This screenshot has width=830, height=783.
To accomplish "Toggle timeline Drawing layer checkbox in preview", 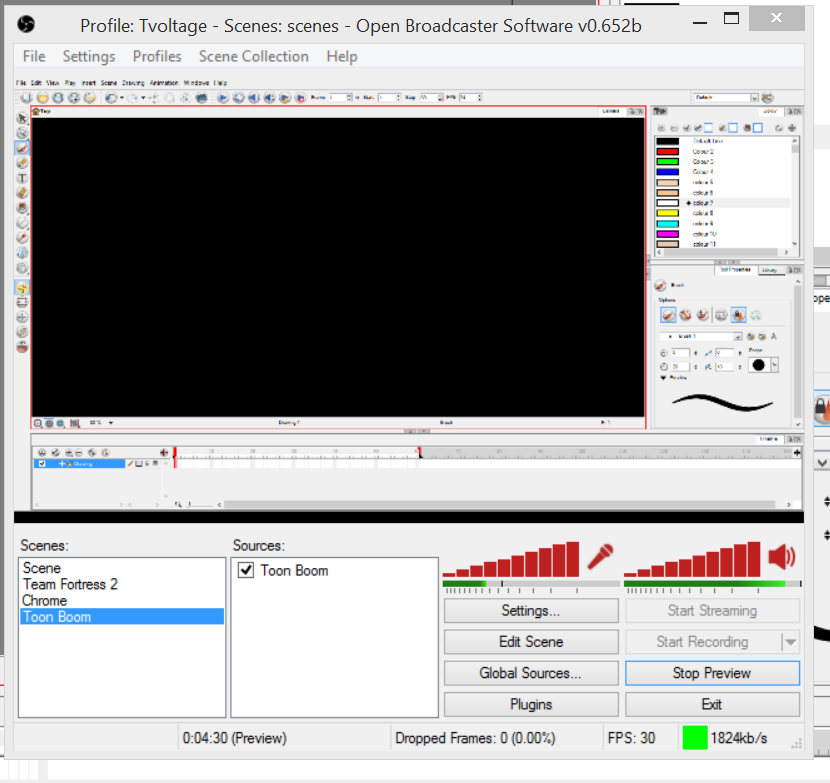I will point(42,464).
